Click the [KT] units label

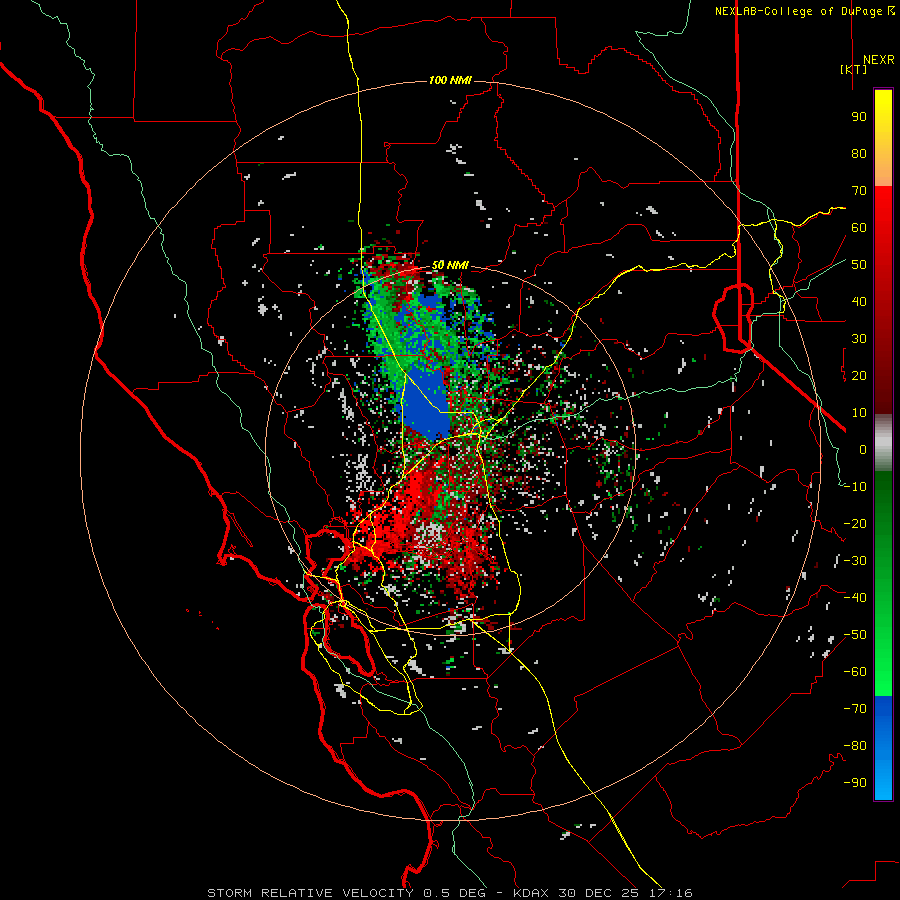(x=853, y=69)
